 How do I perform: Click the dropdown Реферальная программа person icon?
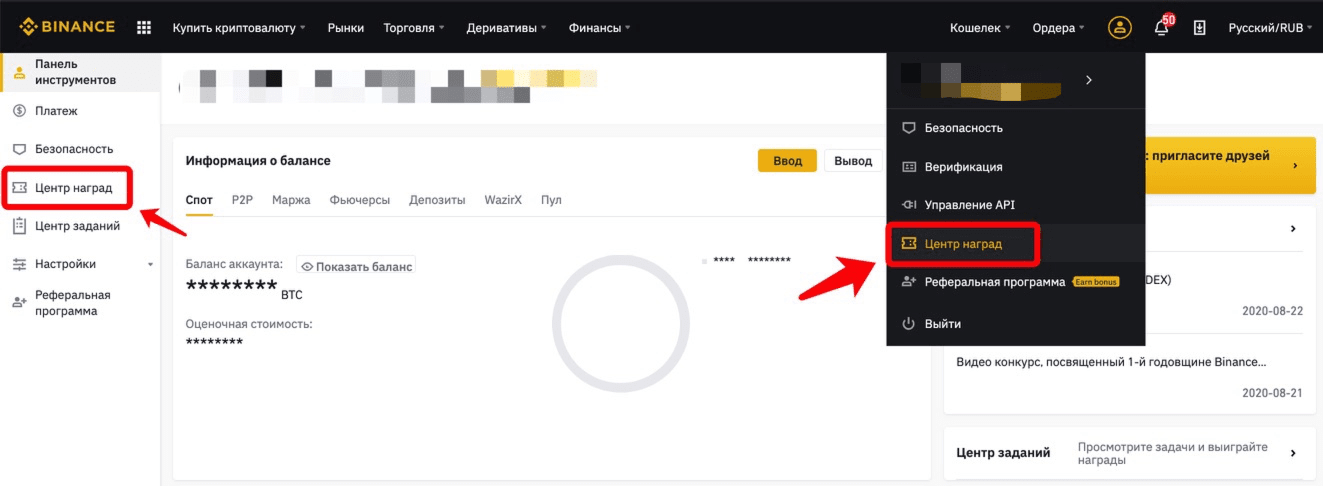point(909,282)
